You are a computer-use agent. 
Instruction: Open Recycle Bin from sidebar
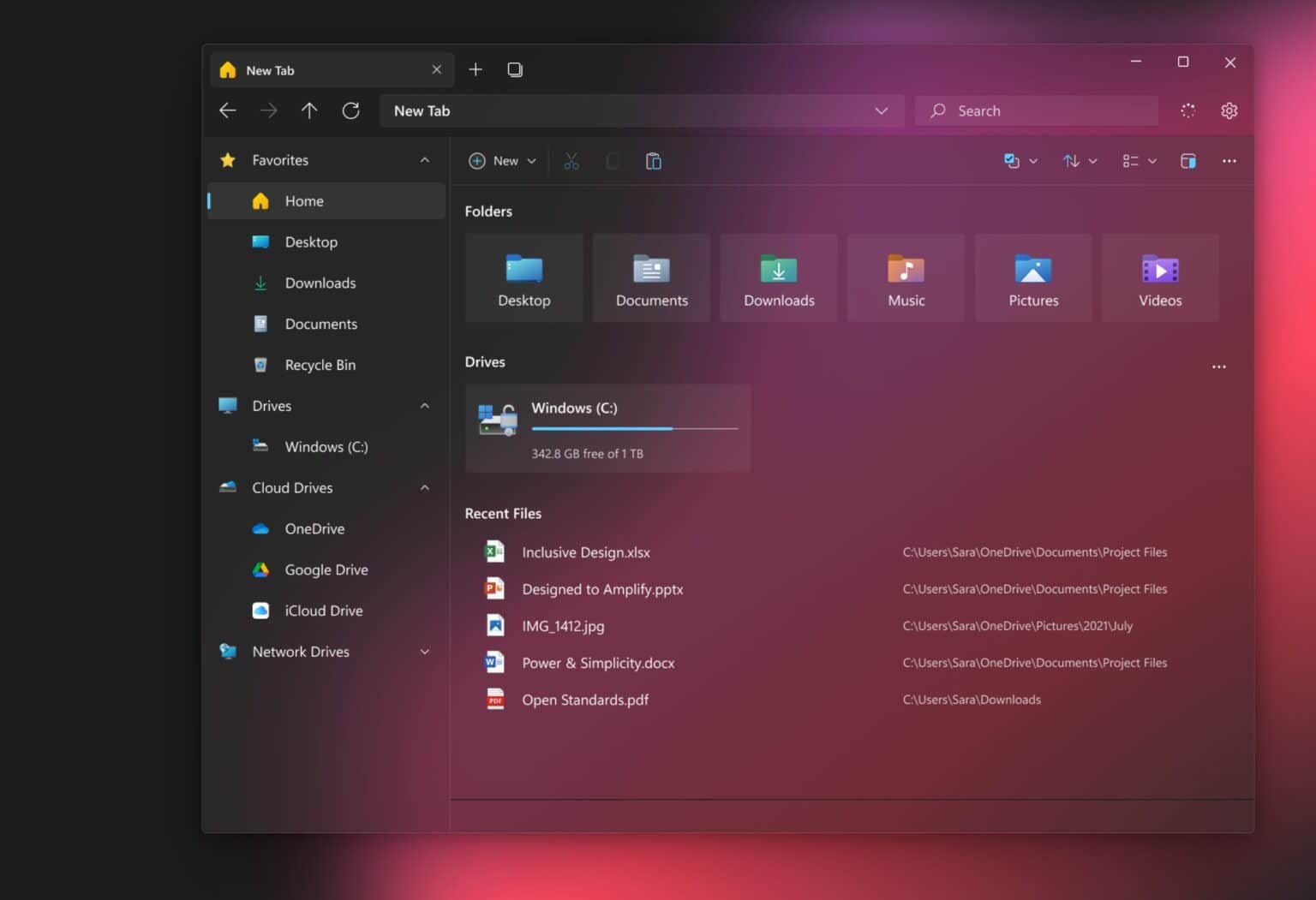pos(320,365)
